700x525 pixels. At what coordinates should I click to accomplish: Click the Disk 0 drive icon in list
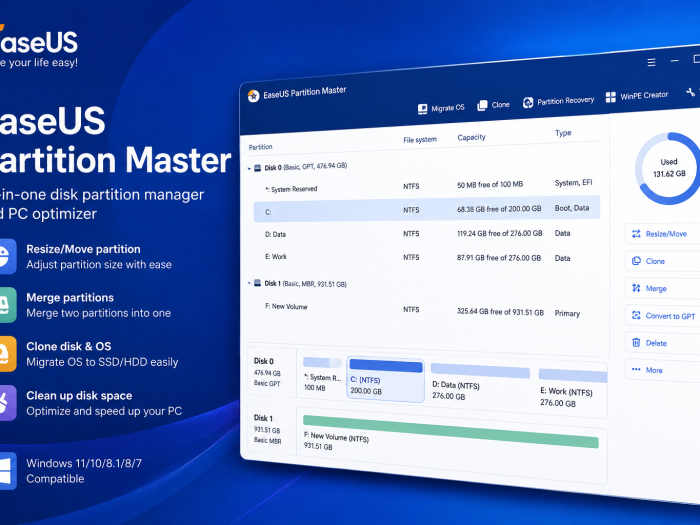pos(258,168)
